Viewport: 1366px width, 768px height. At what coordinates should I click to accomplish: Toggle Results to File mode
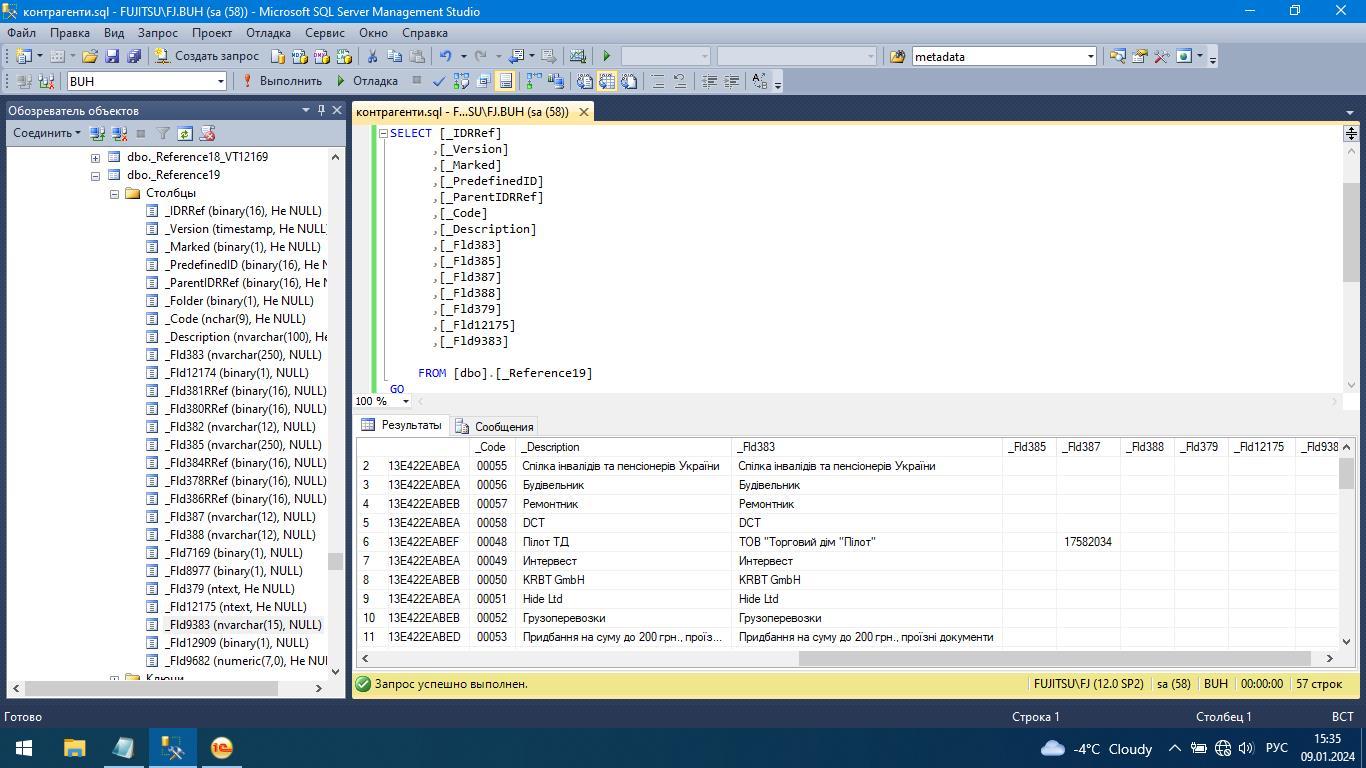(629, 81)
